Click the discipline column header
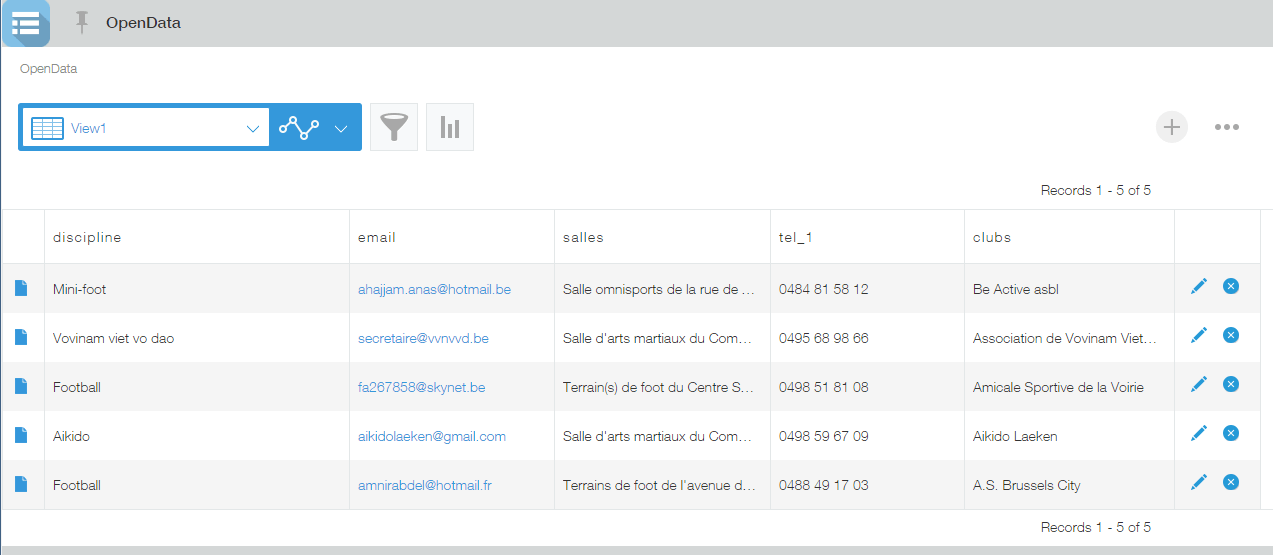The height and width of the screenshot is (555, 1273). (197, 237)
